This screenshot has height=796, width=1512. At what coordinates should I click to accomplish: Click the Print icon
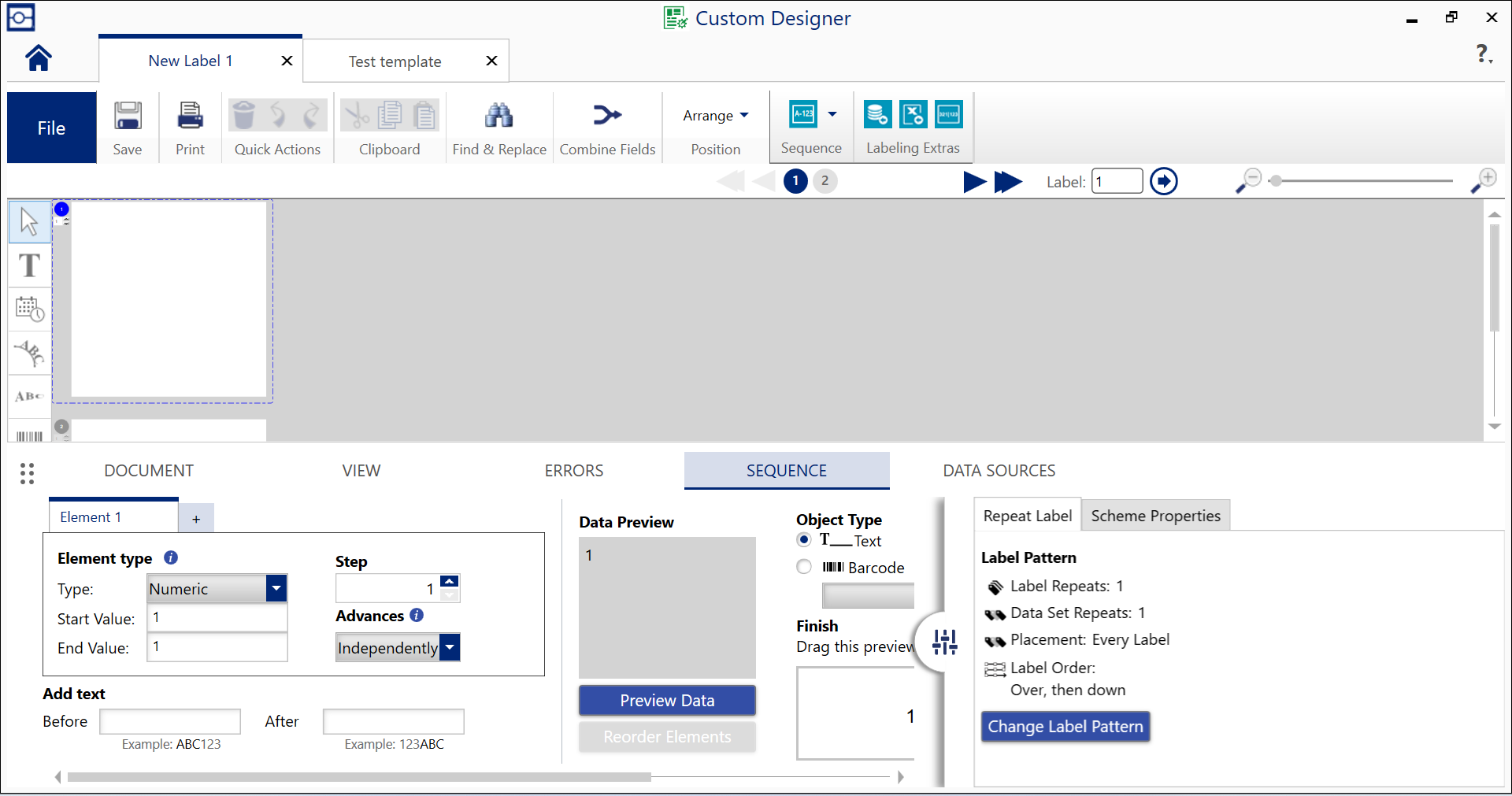(x=190, y=116)
